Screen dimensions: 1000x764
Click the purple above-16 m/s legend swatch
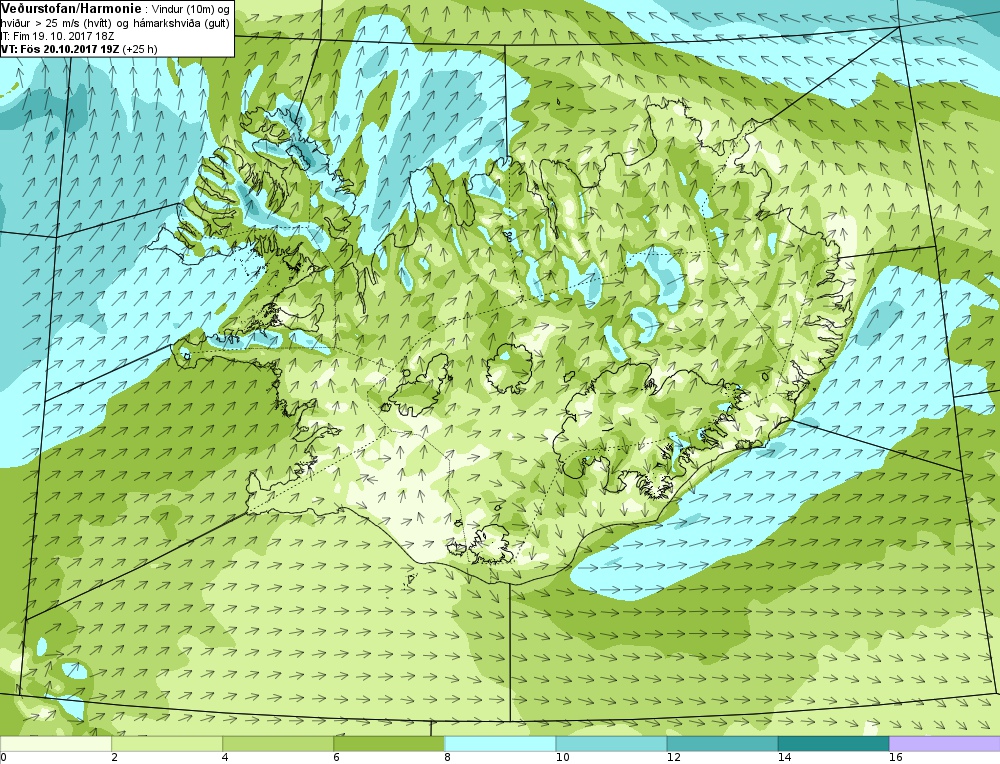coord(945,744)
